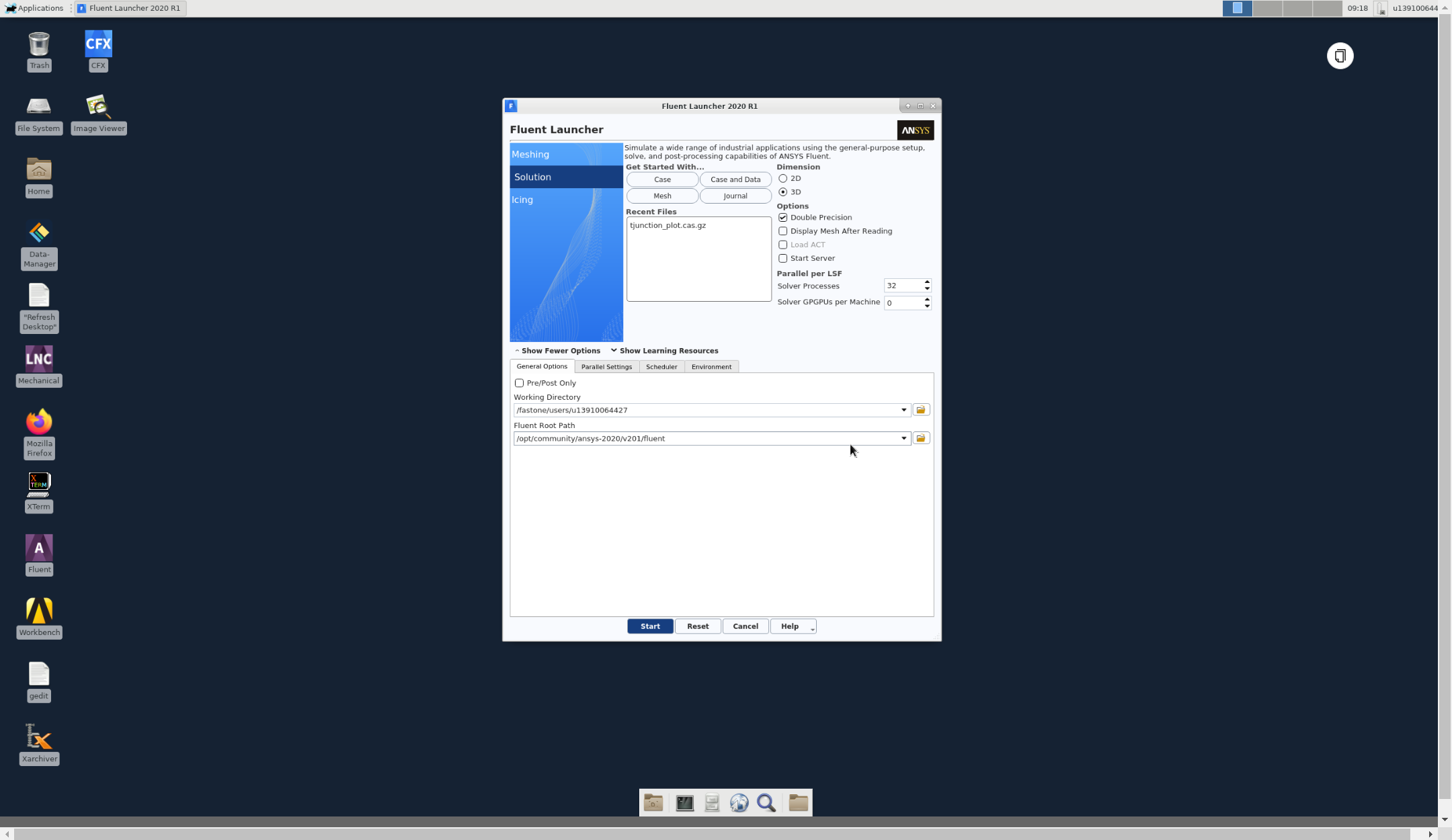Launch Workbench desktop icon
The image size is (1452, 840).
pos(39,618)
